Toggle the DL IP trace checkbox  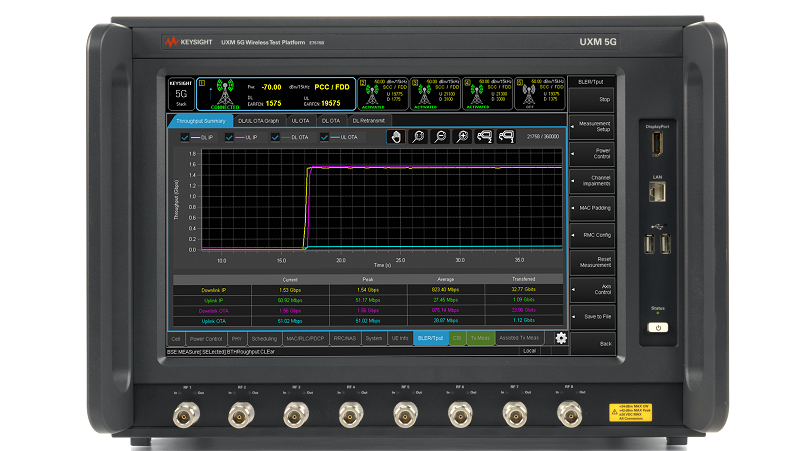186,137
